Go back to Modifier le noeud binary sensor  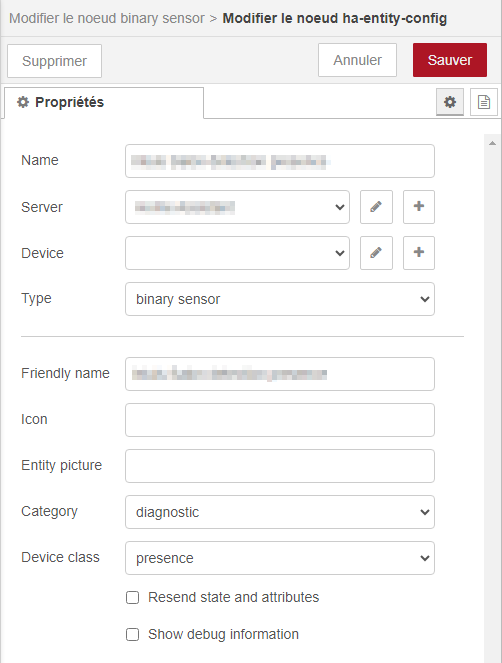(x=107, y=18)
